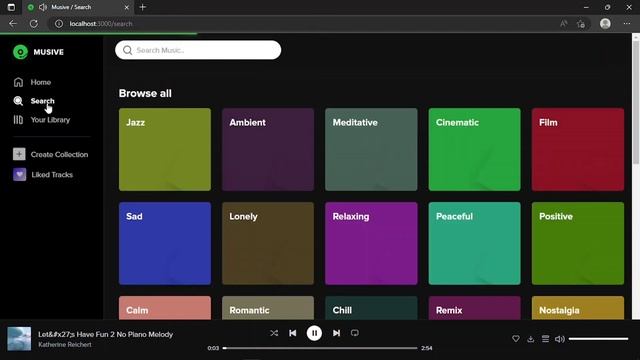640x360 pixels.
Task: Open the Positive genre tile
Action: pos(578,243)
